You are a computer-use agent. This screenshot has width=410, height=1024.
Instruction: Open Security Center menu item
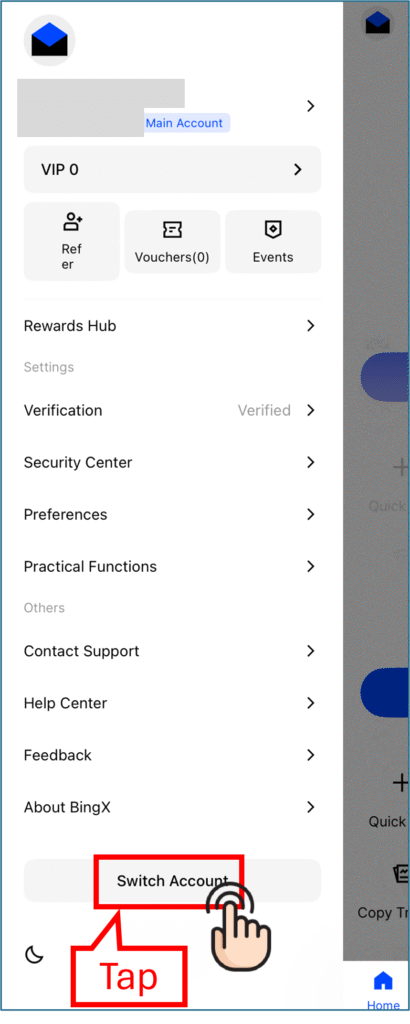point(170,462)
